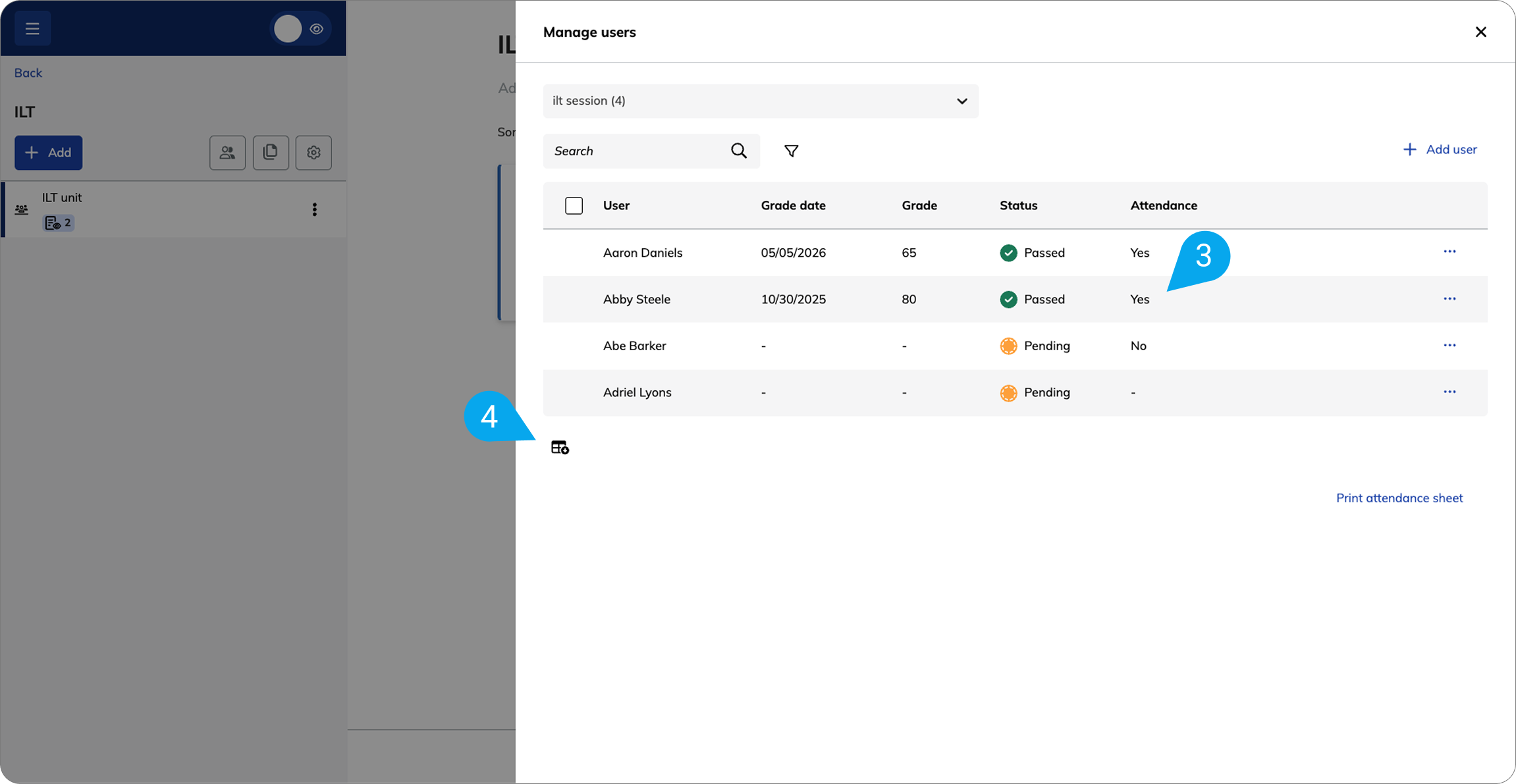Close the Manage users panel
The width and height of the screenshot is (1516, 784).
[x=1481, y=32]
